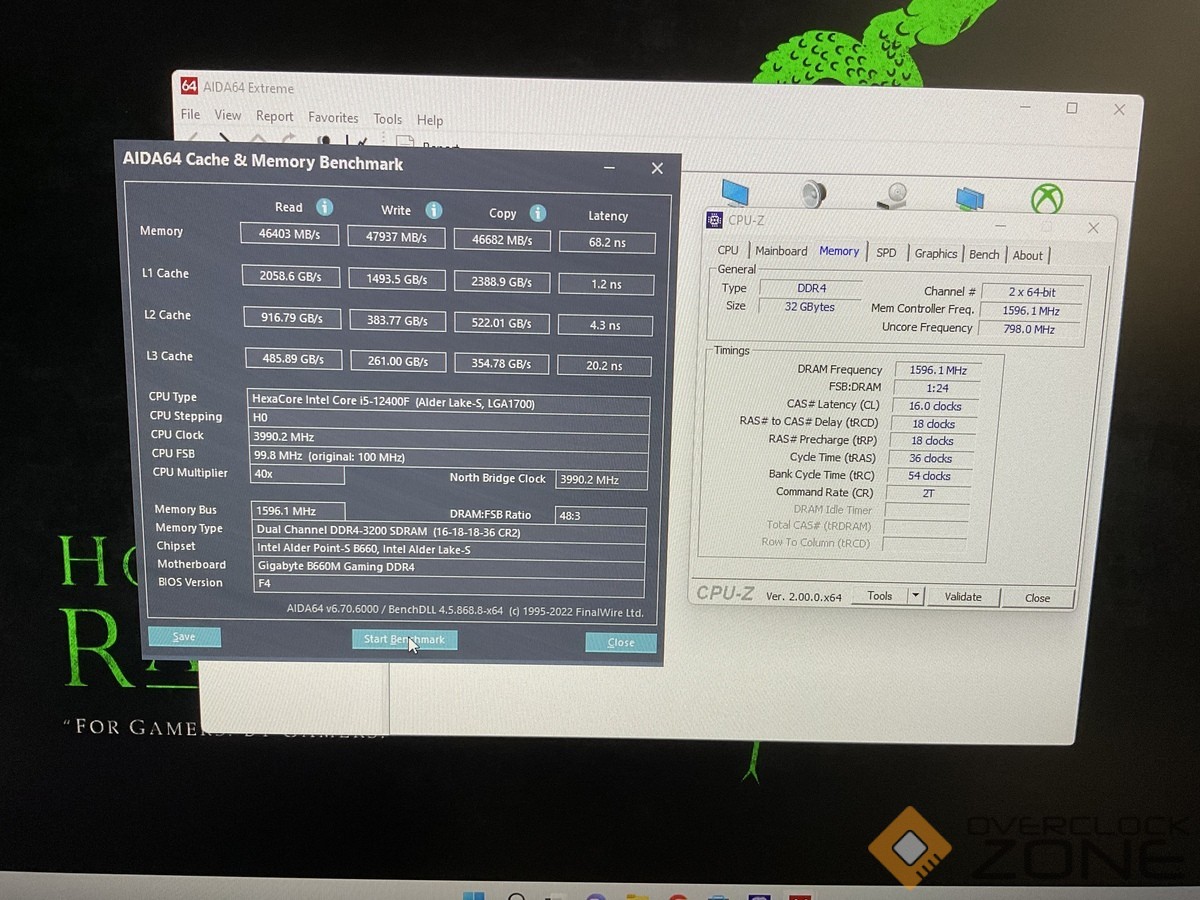Select the L3 Cache Write value 261.00 GB/s
The image size is (1200, 900).
(x=398, y=361)
